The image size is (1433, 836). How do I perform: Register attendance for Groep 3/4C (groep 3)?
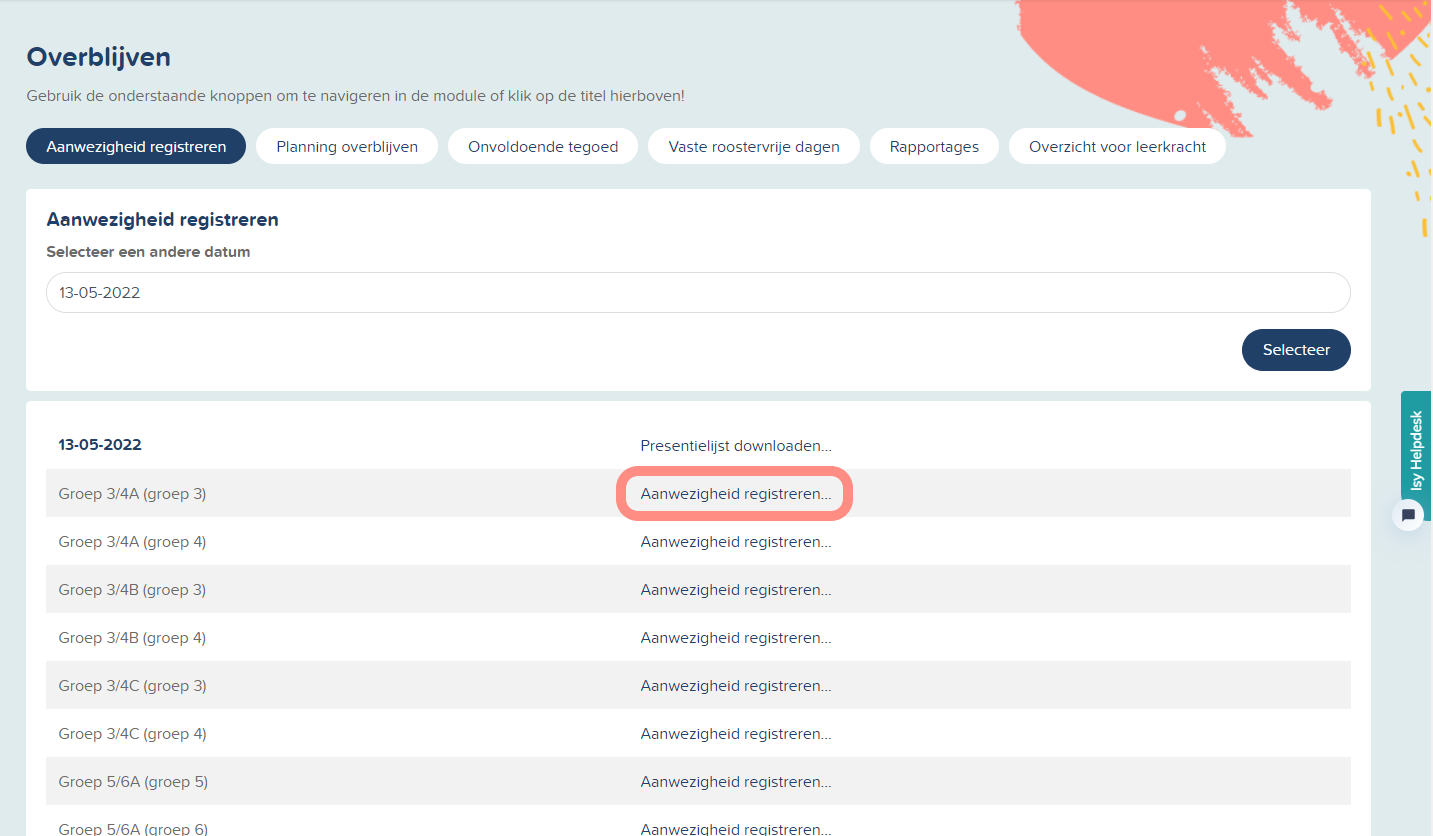click(x=736, y=685)
